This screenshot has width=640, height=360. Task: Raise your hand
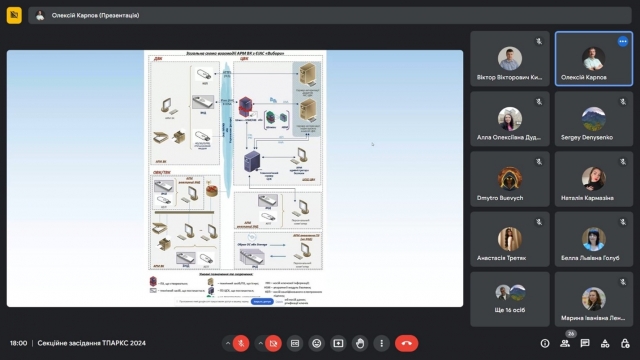pos(360,343)
